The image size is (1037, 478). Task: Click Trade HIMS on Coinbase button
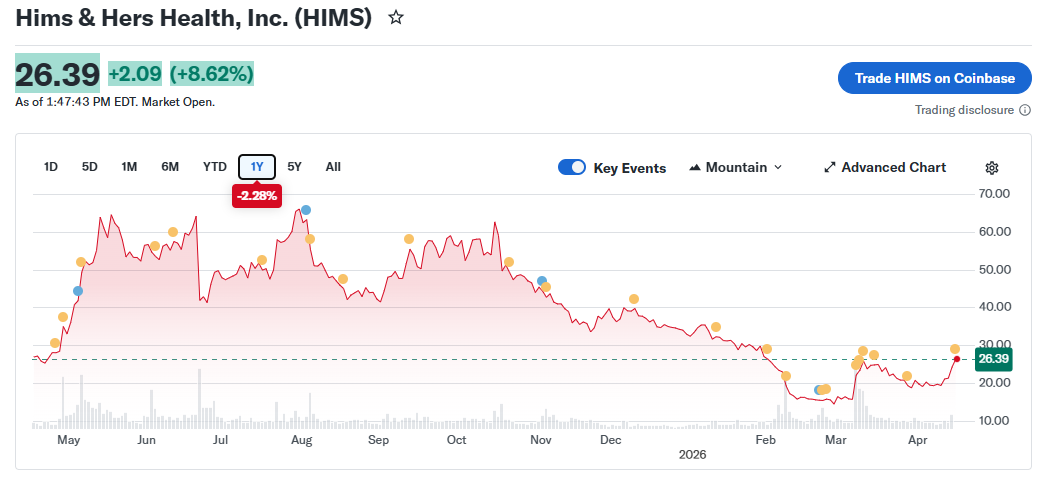934,79
